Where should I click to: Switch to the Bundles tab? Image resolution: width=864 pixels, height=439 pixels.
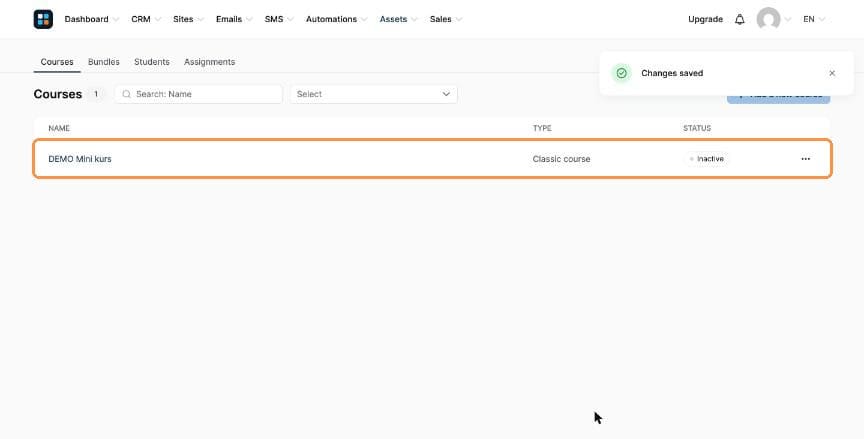(104, 62)
